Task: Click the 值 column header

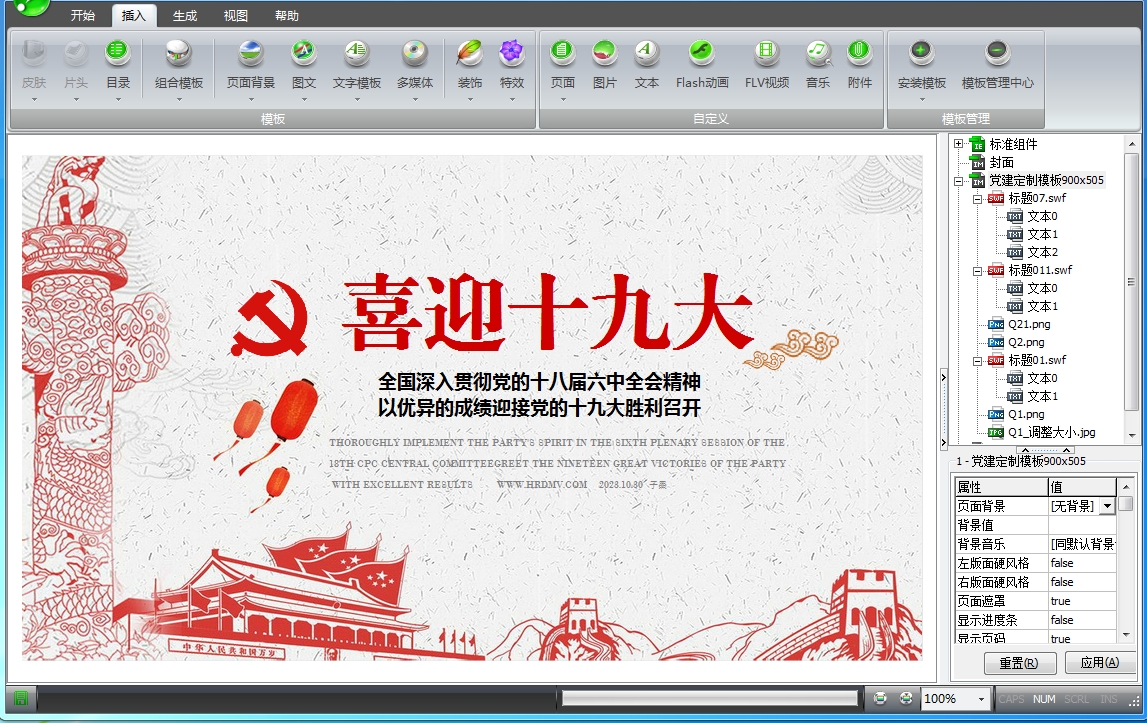Action: pos(1082,487)
